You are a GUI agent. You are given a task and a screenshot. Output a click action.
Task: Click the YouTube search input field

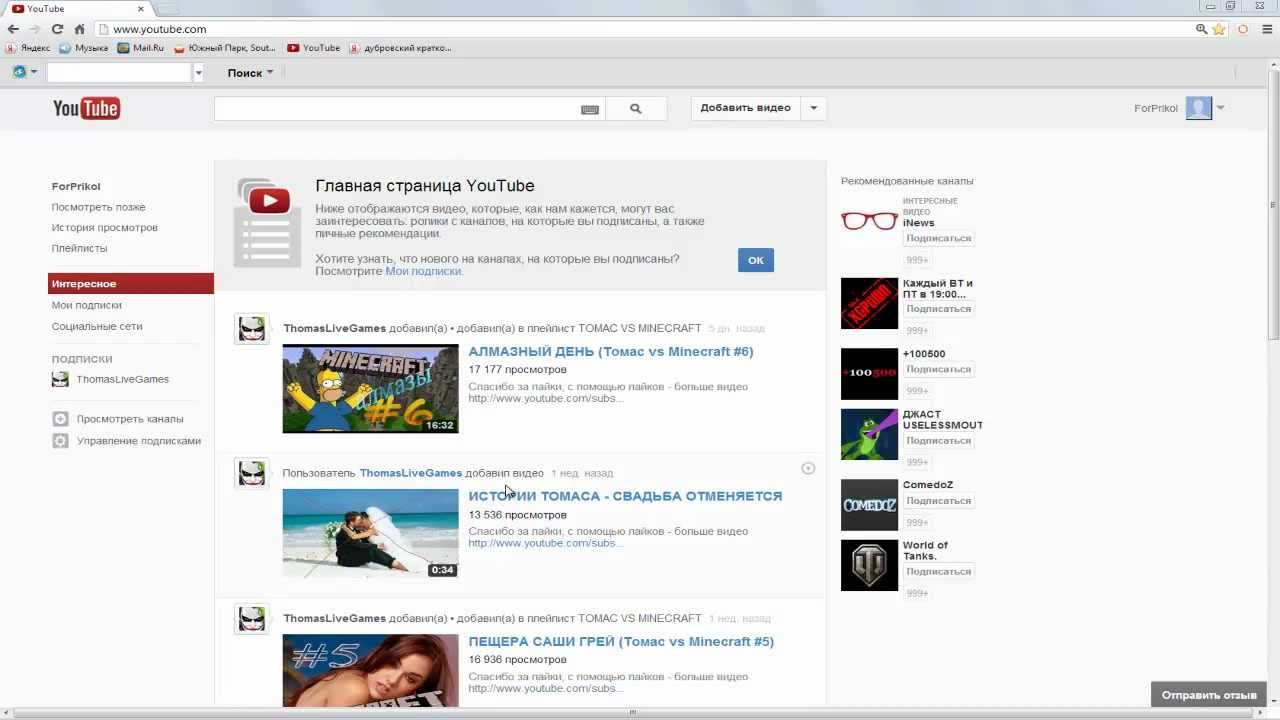click(396, 108)
